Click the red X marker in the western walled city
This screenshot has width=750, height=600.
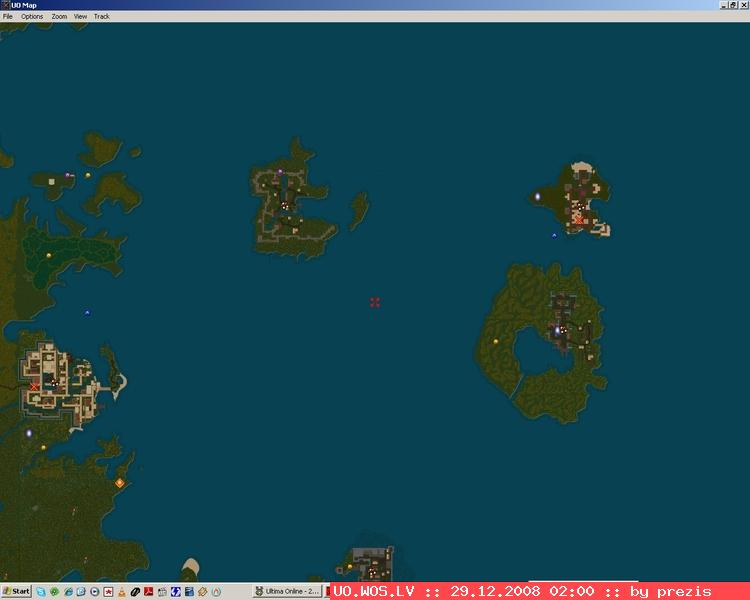tap(34, 386)
